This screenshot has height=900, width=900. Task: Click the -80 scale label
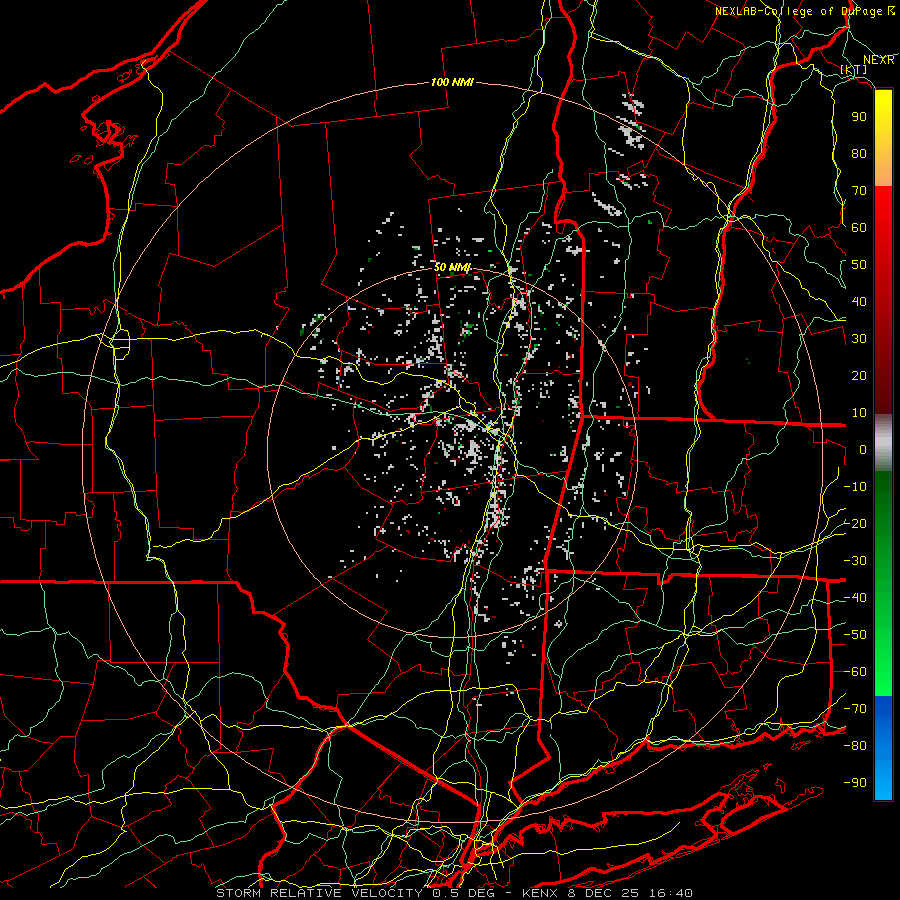(855, 746)
